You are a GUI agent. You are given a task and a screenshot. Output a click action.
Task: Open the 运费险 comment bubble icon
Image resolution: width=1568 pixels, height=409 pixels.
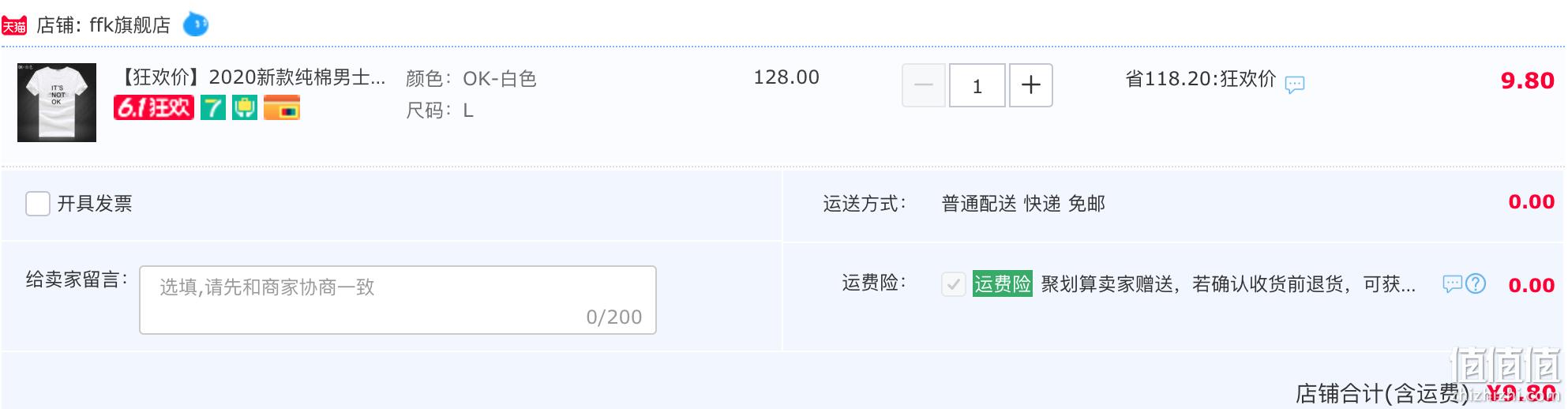pos(1452,284)
